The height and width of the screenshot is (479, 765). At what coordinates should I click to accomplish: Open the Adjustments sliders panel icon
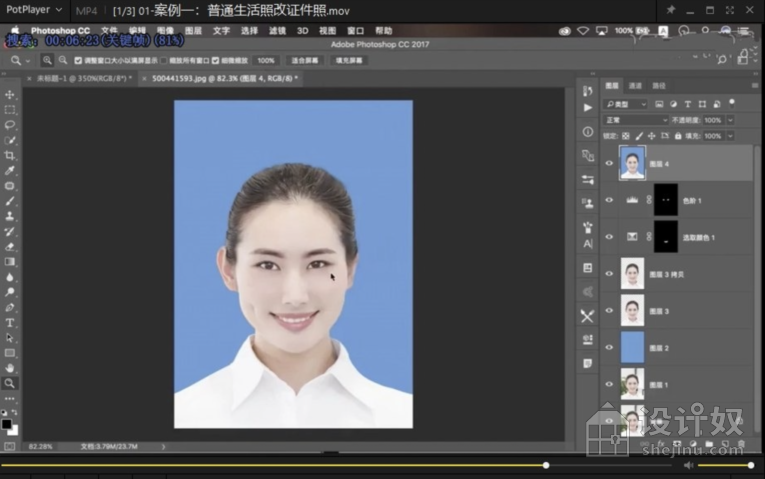pyautogui.click(x=587, y=180)
